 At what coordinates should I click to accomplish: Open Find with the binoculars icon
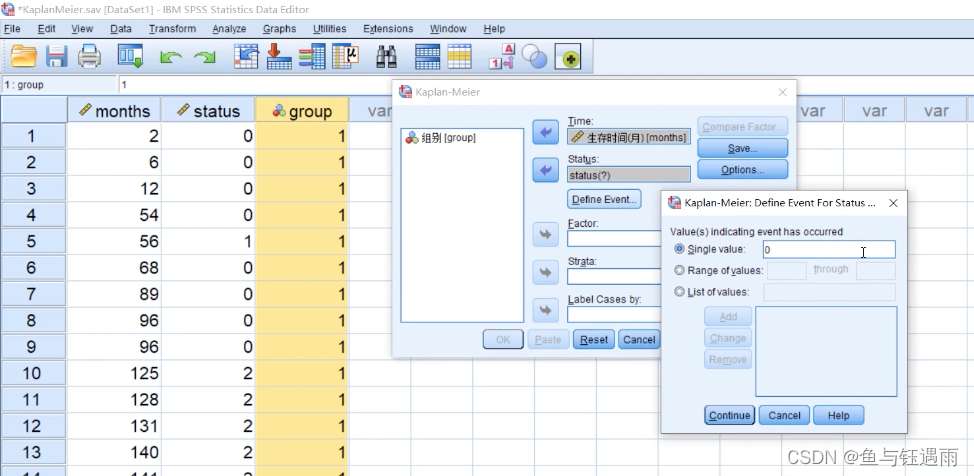tap(386, 57)
